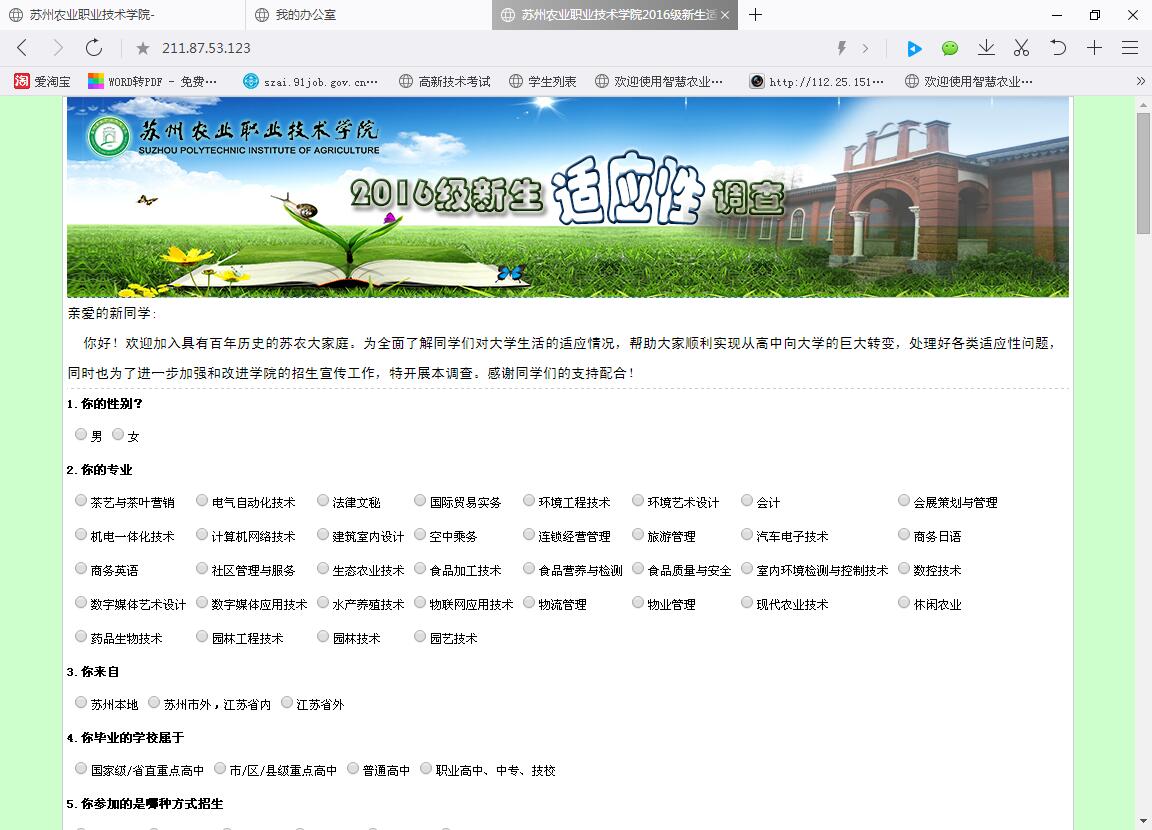Choose major 商务英语
1152x830 pixels.
[81, 568]
